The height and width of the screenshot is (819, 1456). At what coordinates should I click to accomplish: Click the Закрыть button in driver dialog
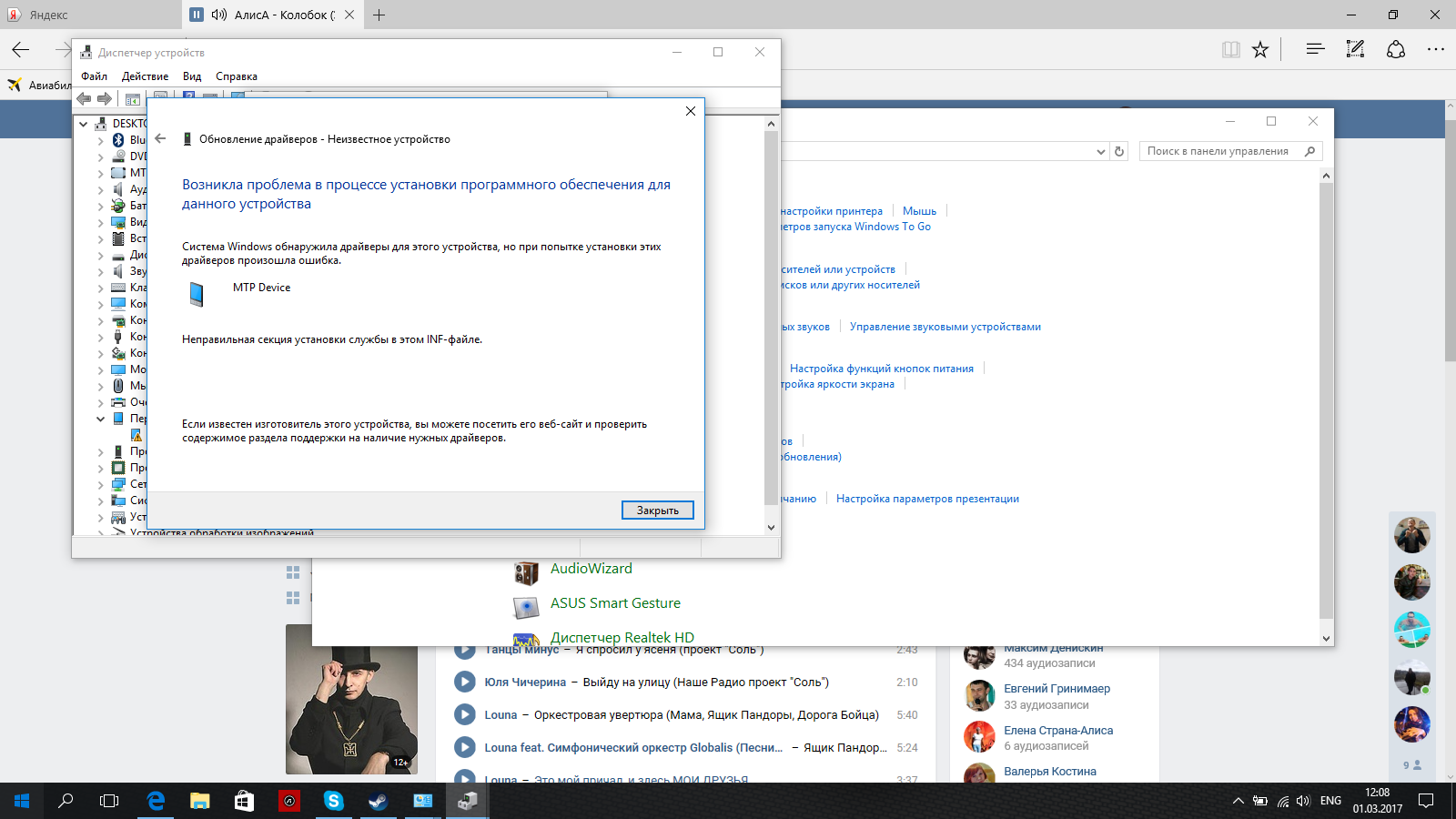pyautogui.click(x=657, y=511)
